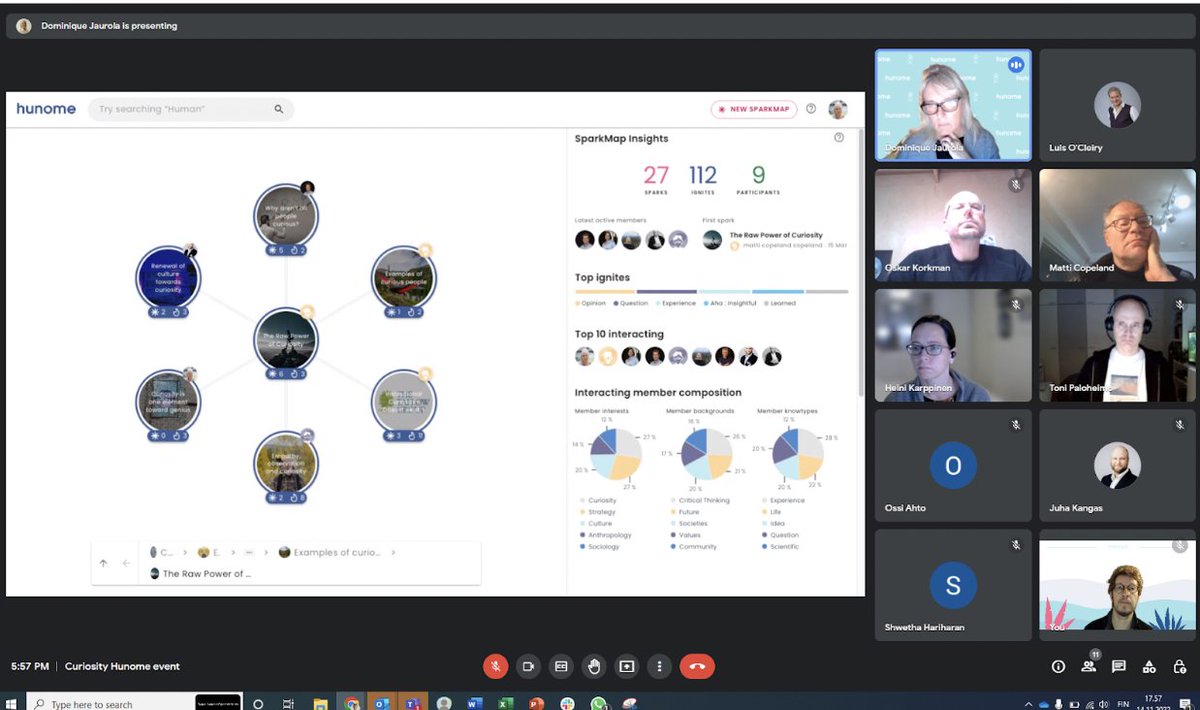Open breadcrumb 'Examples of curio...'
Image resolution: width=1200 pixels, height=710 pixels.
[x=330, y=552]
